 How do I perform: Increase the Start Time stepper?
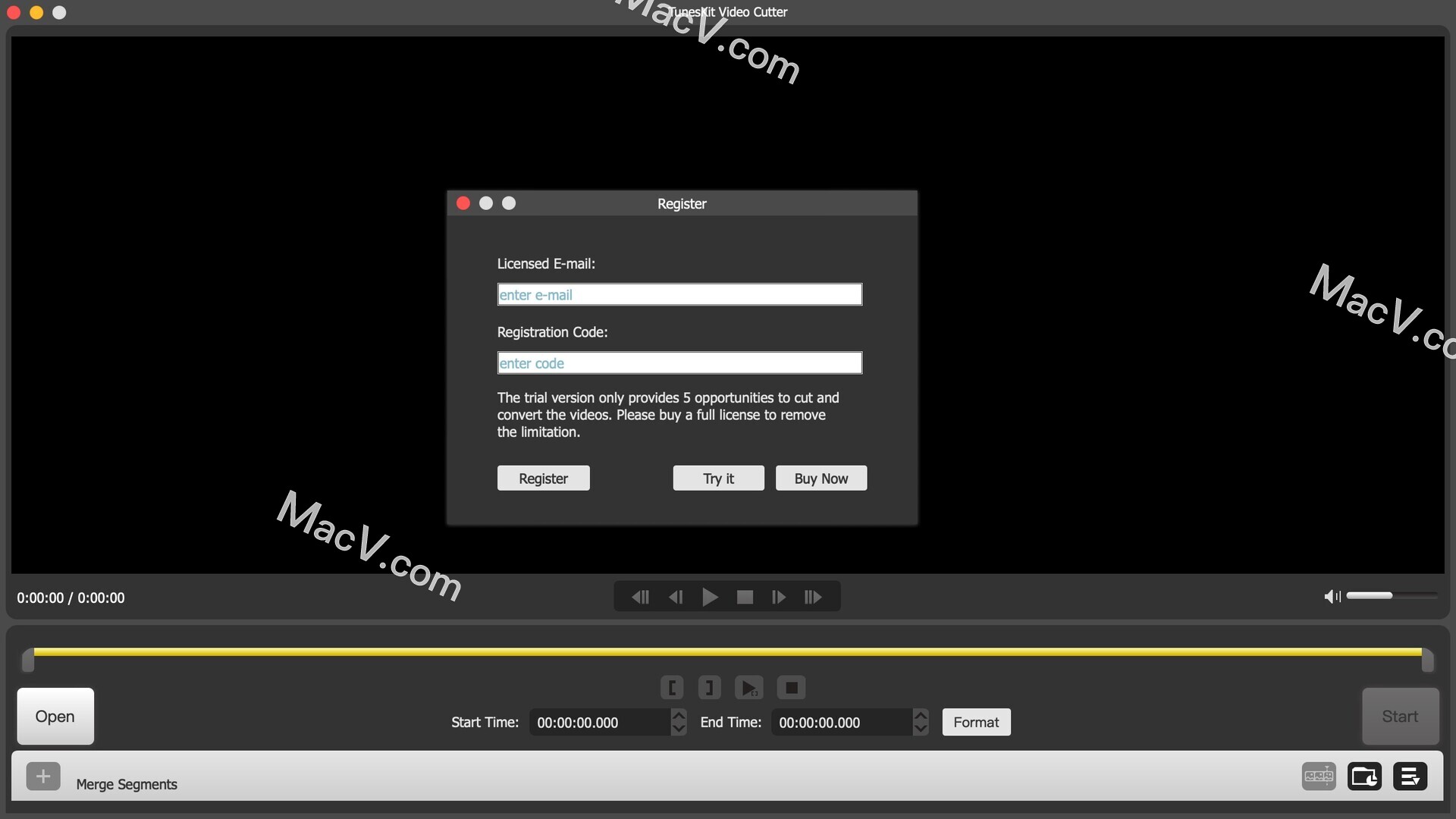tap(679, 715)
